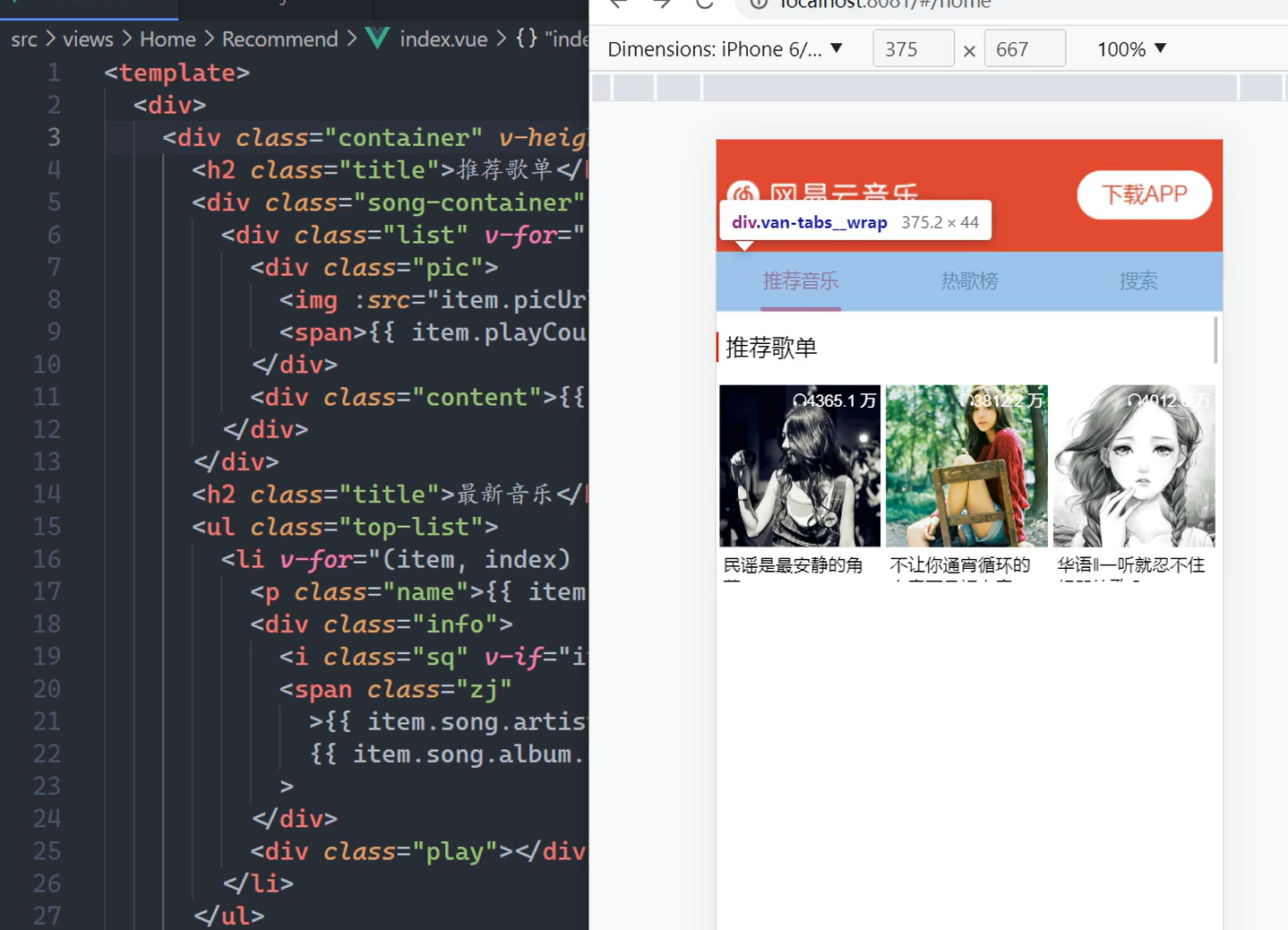
Task: Switch to the 热歌榜 tab
Action: pos(969,280)
